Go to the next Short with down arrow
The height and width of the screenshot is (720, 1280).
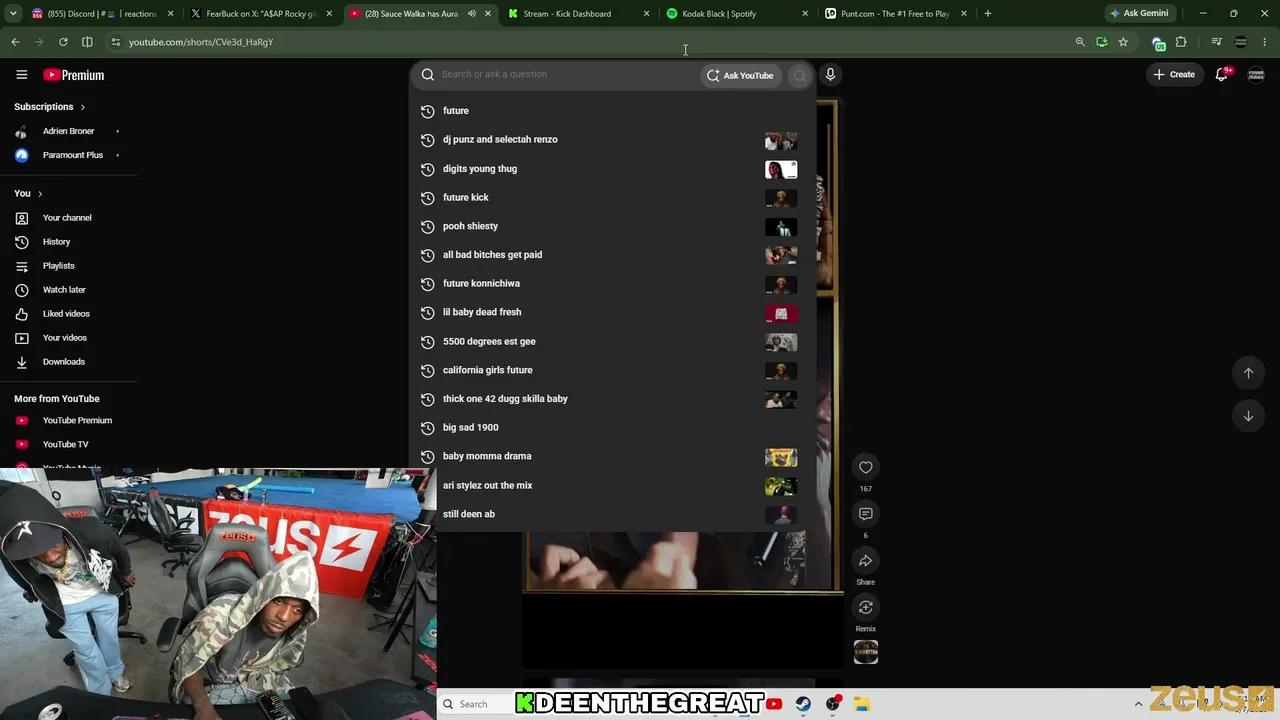[x=1248, y=416]
